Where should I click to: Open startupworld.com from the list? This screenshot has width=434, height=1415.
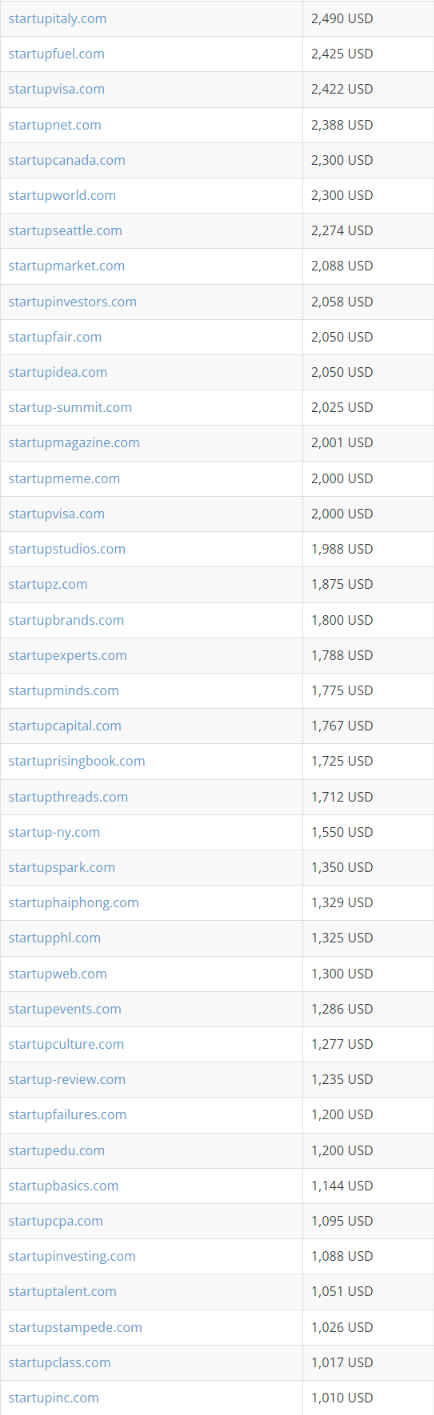tap(62, 195)
